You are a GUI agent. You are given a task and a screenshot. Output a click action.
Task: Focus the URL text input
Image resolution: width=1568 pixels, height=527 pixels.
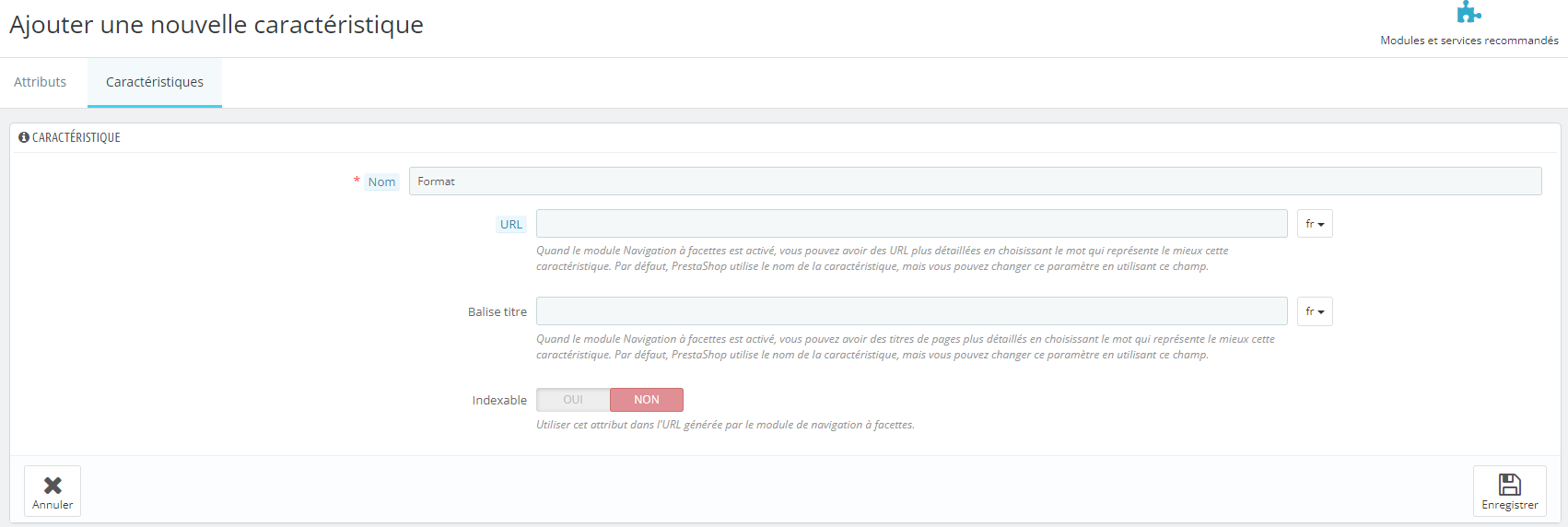pyautogui.click(x=911, y=224)
